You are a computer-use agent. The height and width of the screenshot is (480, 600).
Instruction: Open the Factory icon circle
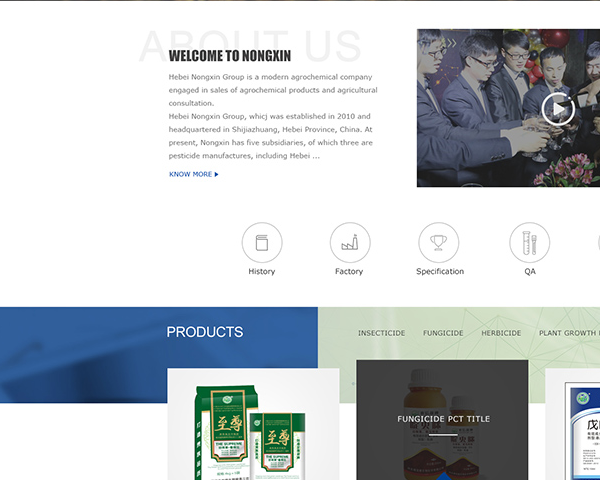click(350, 243)
